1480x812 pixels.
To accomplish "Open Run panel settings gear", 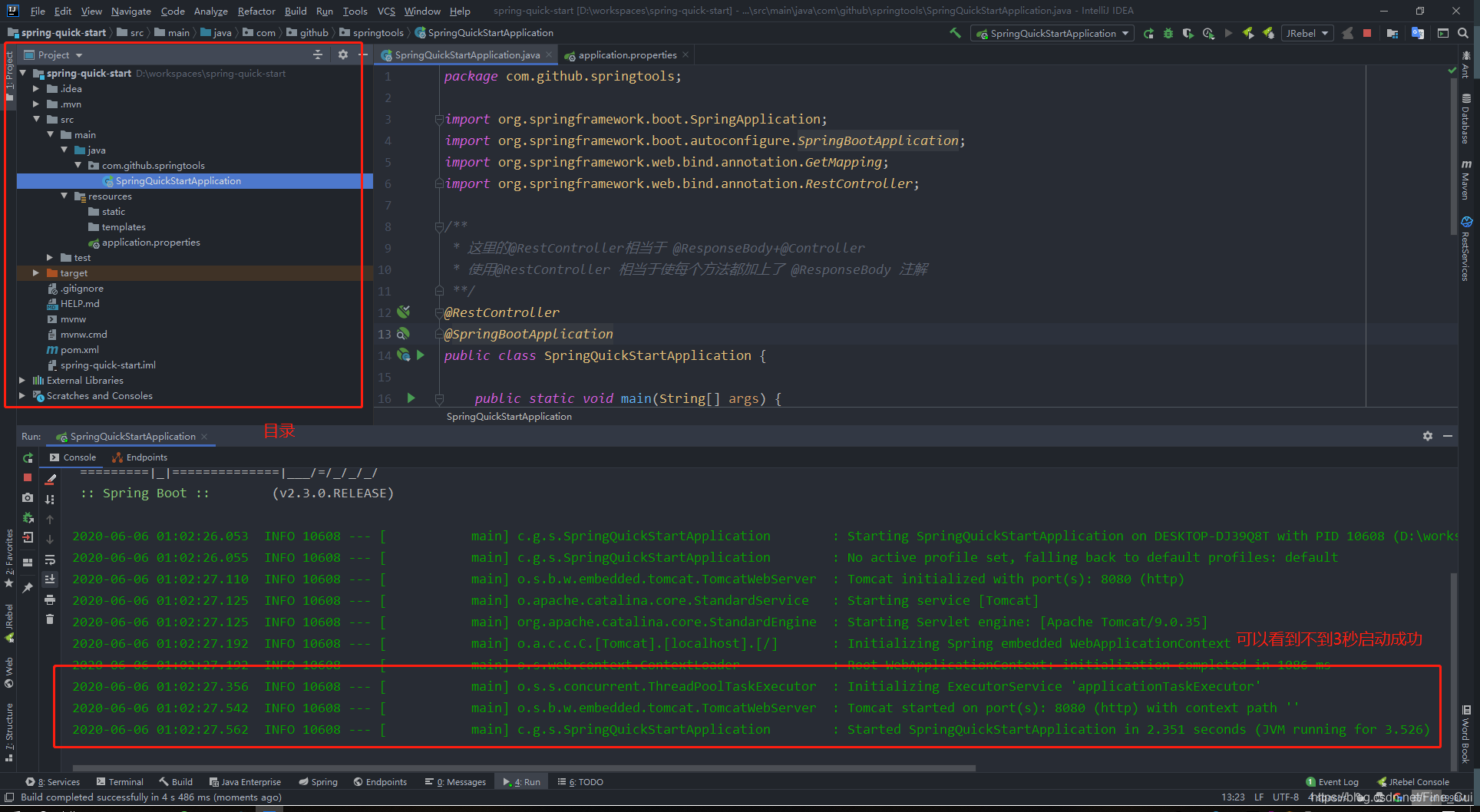I will tap(1427, 435).
